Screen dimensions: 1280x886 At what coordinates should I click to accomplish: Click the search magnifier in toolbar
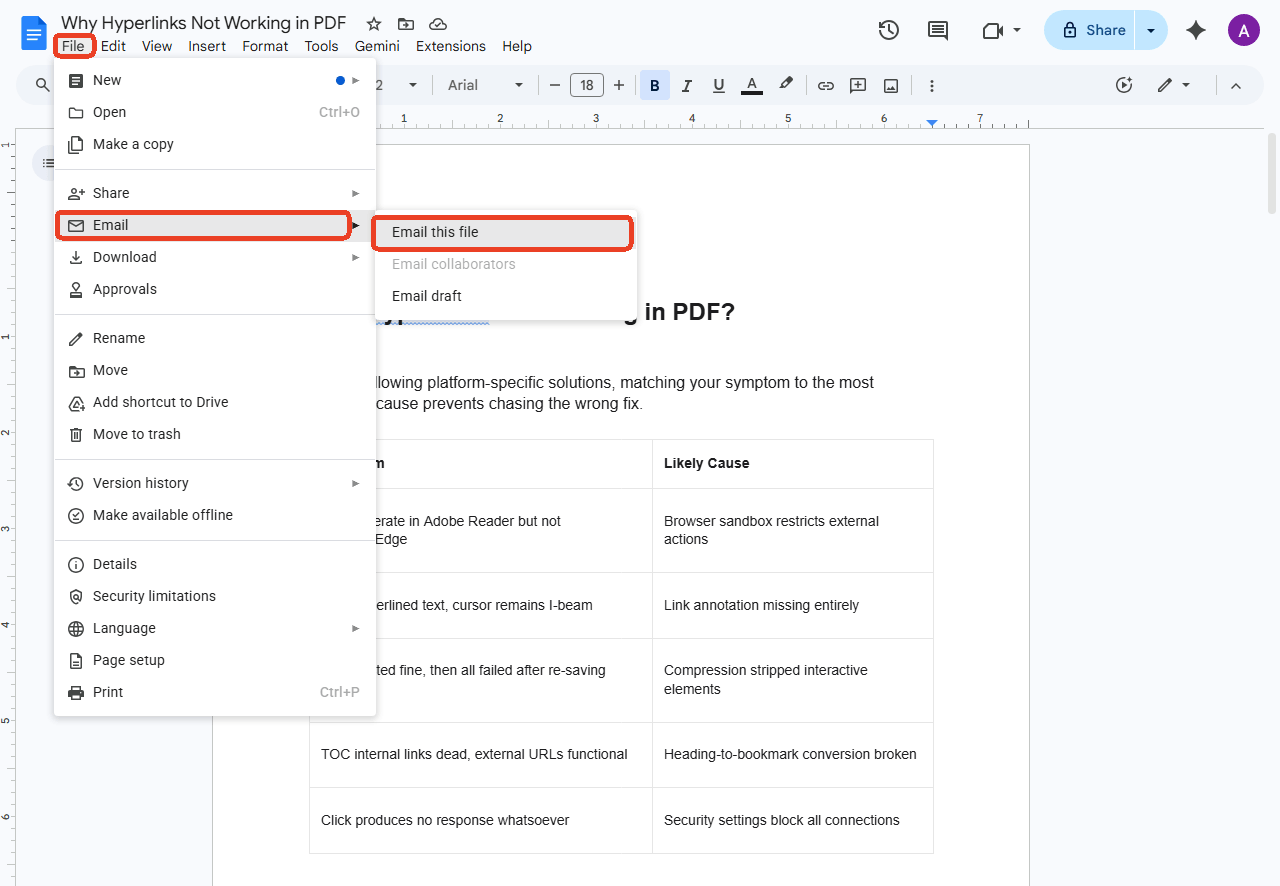(42, 85)
